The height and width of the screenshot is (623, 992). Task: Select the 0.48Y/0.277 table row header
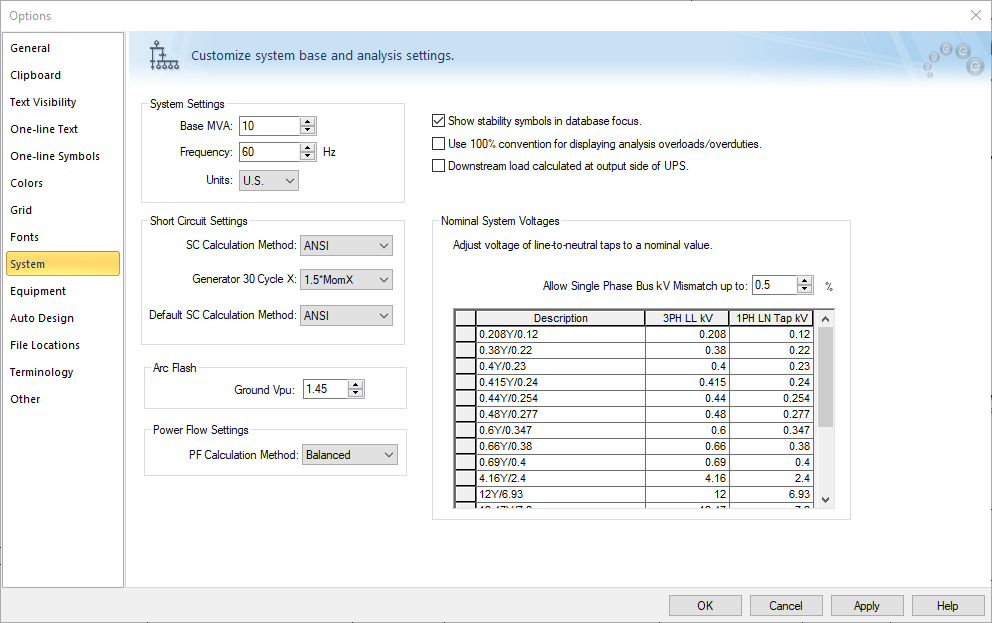pos(464,414)
